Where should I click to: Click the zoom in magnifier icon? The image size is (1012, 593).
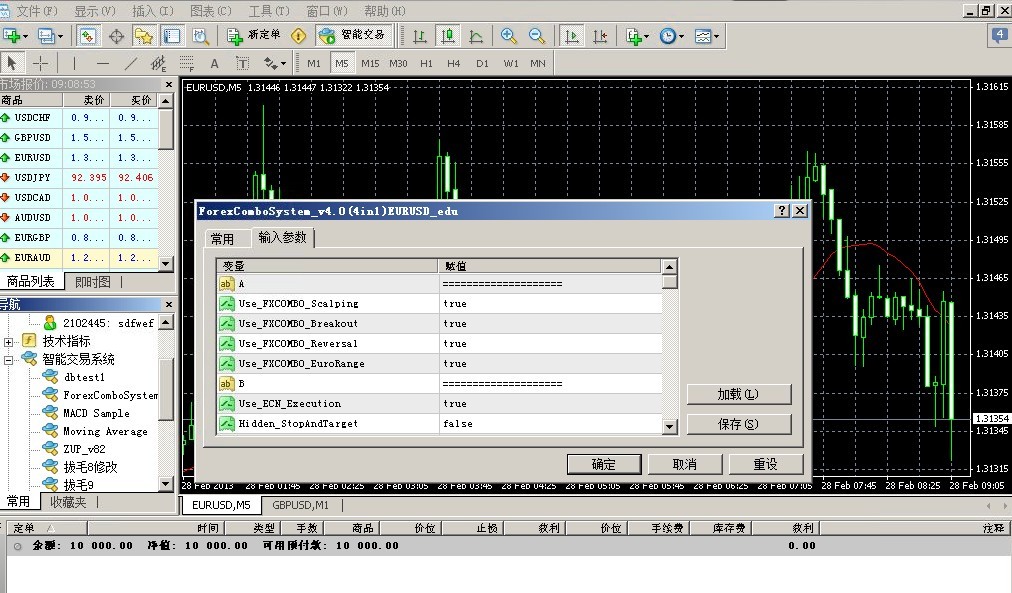pyautogui.click(x=509, y=36)
